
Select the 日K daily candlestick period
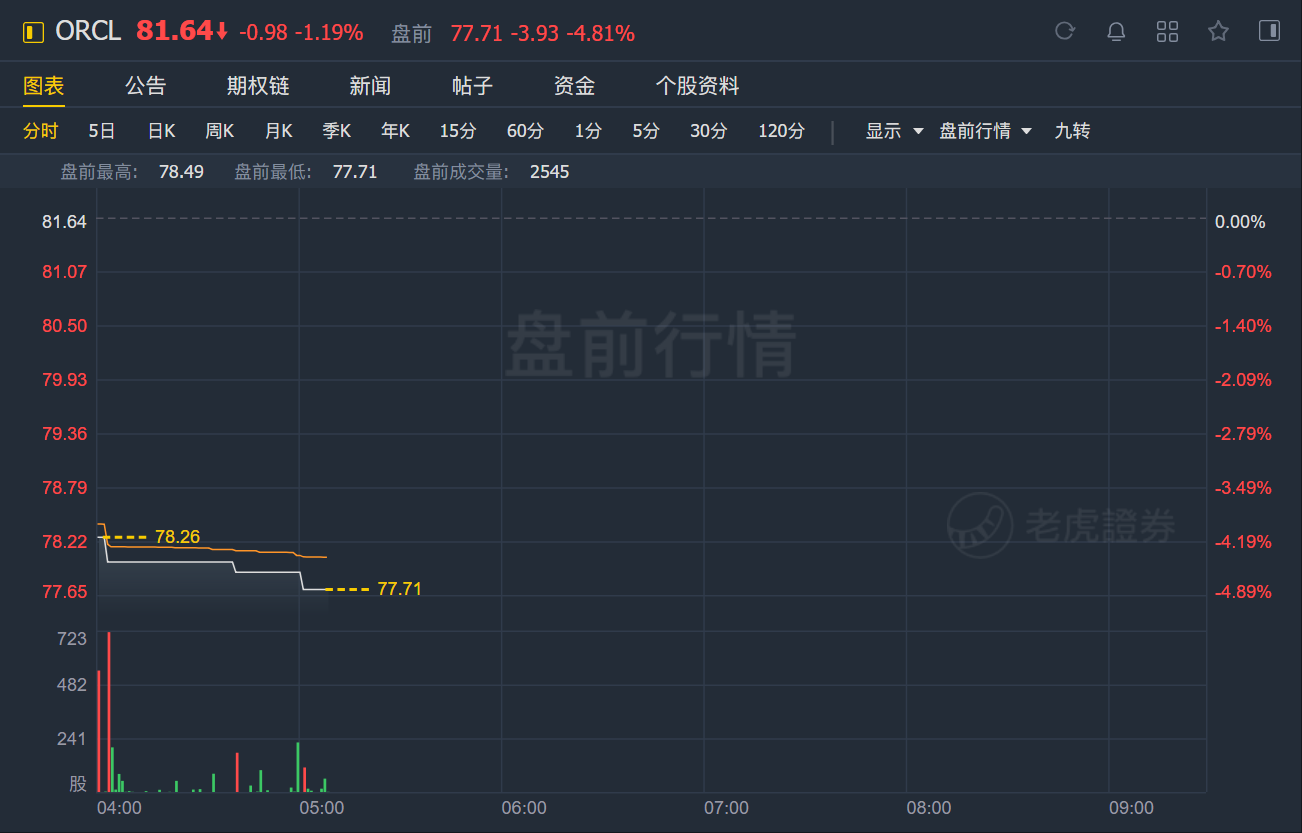(x=161, y=131)
